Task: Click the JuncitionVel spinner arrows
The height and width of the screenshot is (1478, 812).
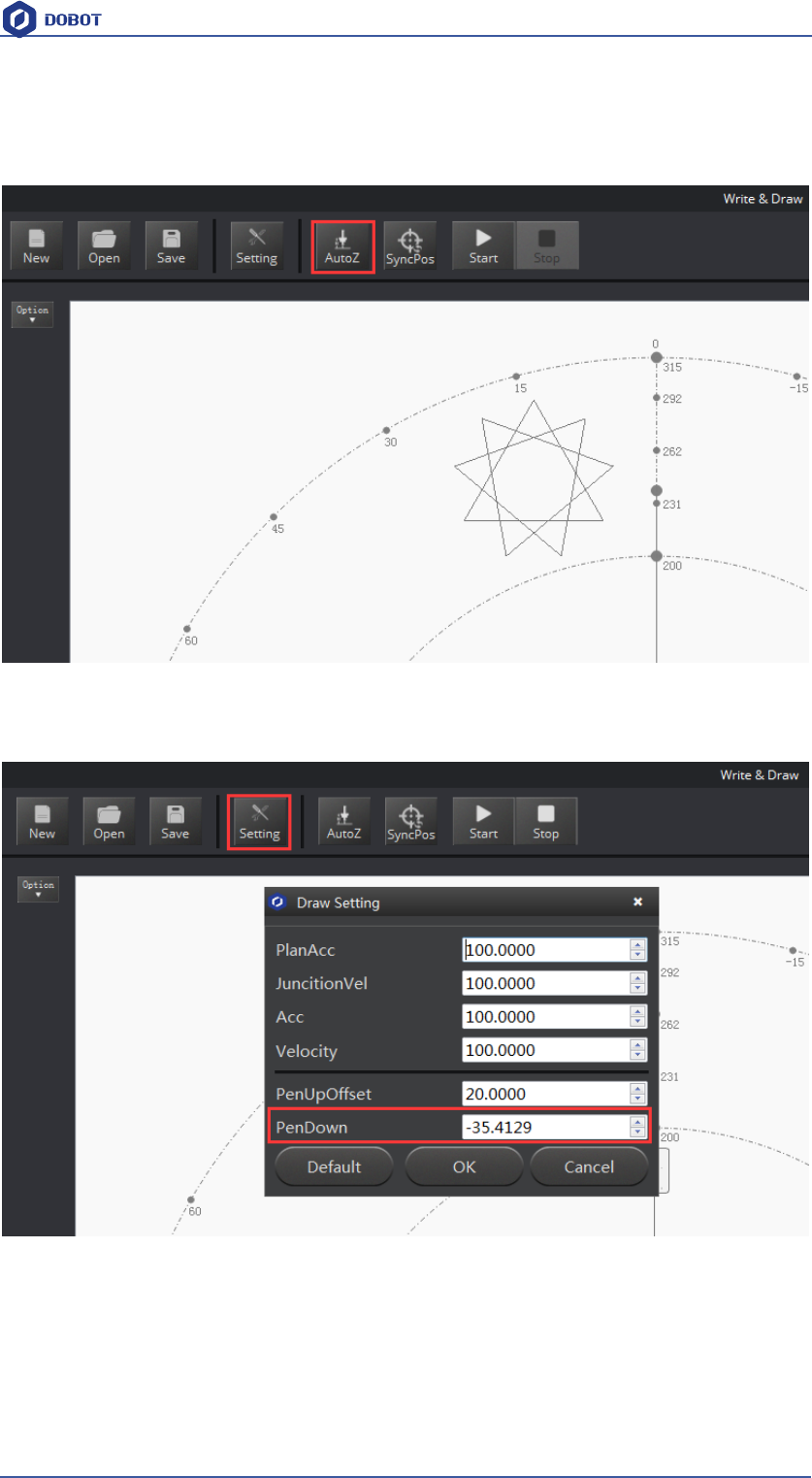Action: [638, 984]
